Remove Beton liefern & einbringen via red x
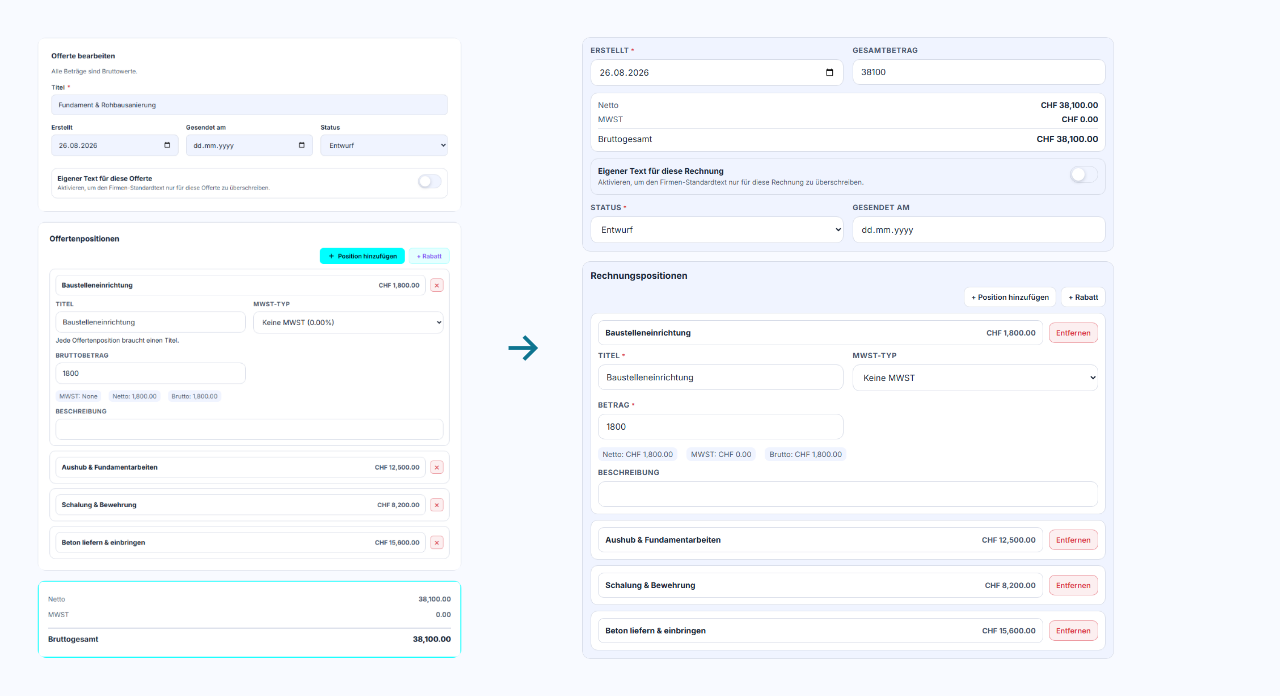Screen dimensions: 1280x696 click(436, 542)
